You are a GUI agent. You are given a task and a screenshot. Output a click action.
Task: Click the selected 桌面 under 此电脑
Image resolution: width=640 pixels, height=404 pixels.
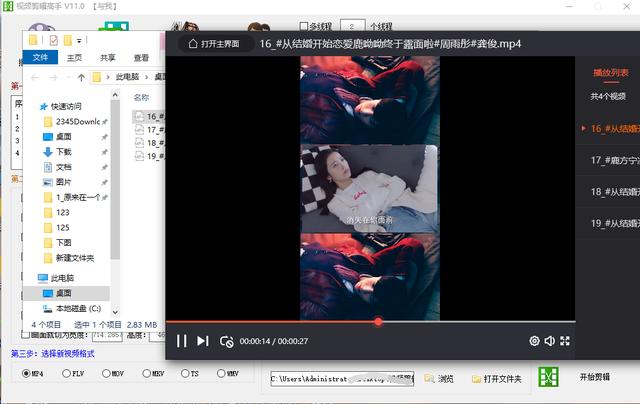click(64, 293)
